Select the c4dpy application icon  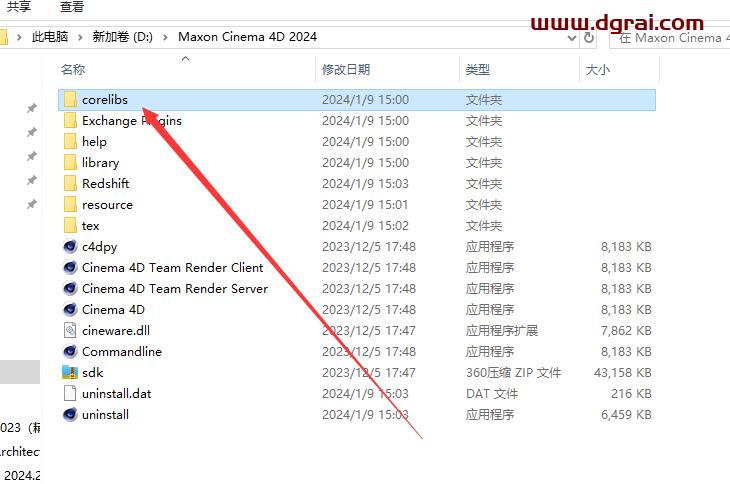pyautogui.click(x=70, y=247)
